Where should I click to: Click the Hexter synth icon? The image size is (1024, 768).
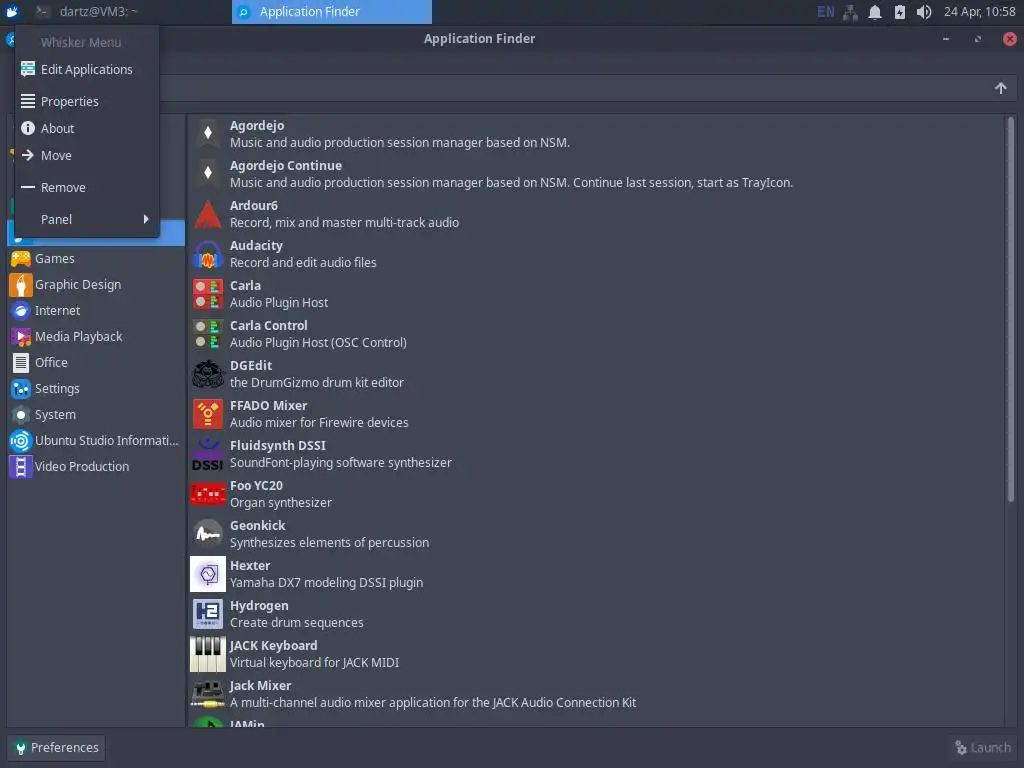pyautogui.click(x=208, y=574)
